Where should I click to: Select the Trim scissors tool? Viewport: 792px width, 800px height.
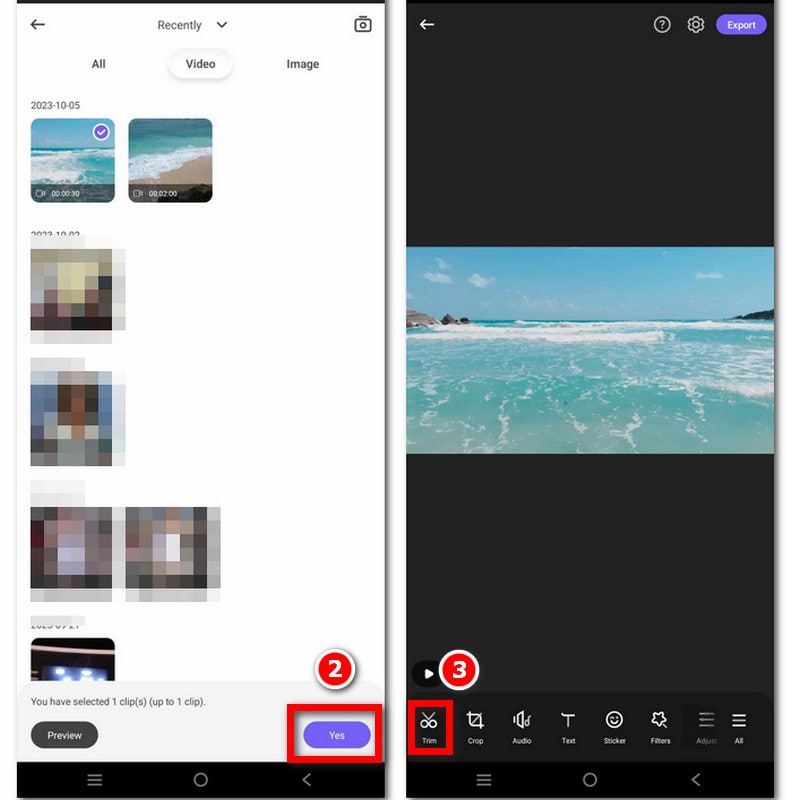pos(429,727)
